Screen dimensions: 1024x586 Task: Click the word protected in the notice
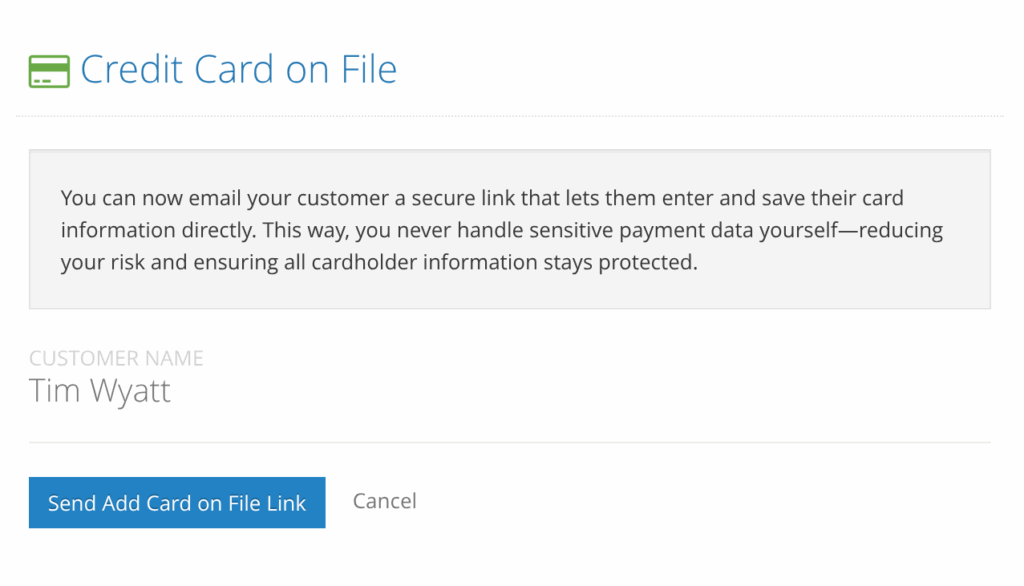(x=646, y=264)
